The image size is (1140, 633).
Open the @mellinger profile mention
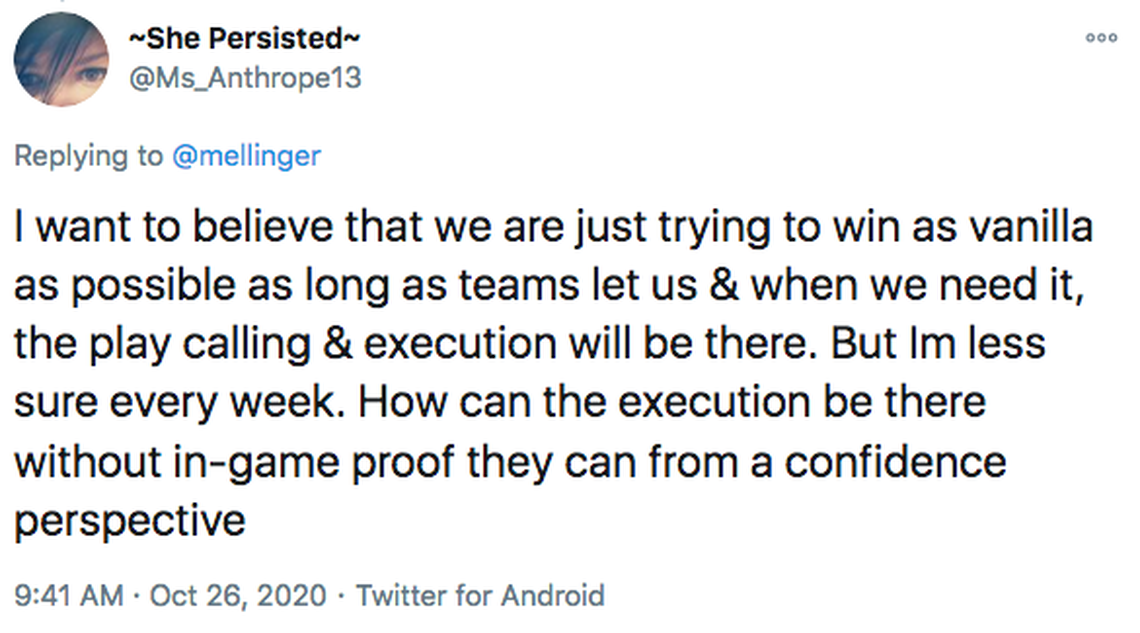point(246,156)
